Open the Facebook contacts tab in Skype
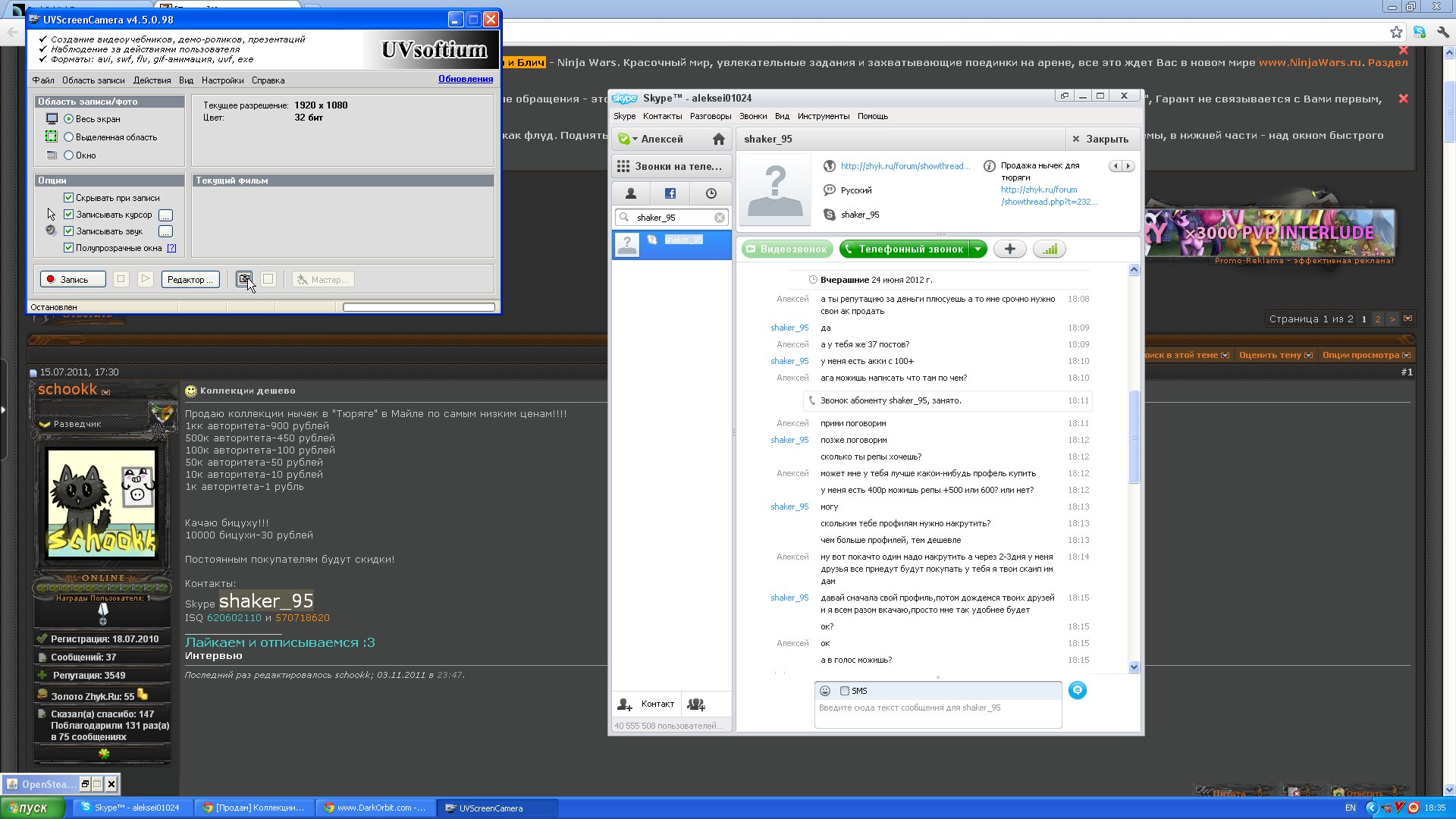This screenshot has height=819, width=1456. [670, 193]
